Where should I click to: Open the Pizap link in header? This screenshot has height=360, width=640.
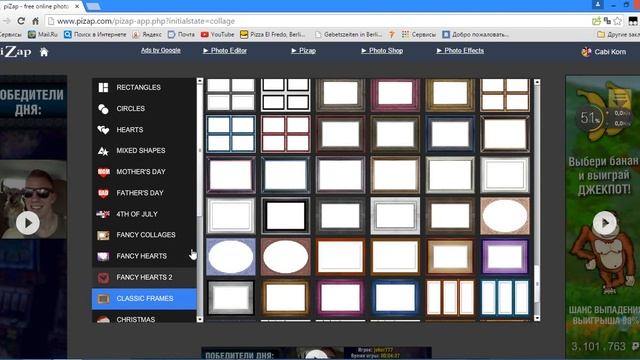tap(304, 51)
